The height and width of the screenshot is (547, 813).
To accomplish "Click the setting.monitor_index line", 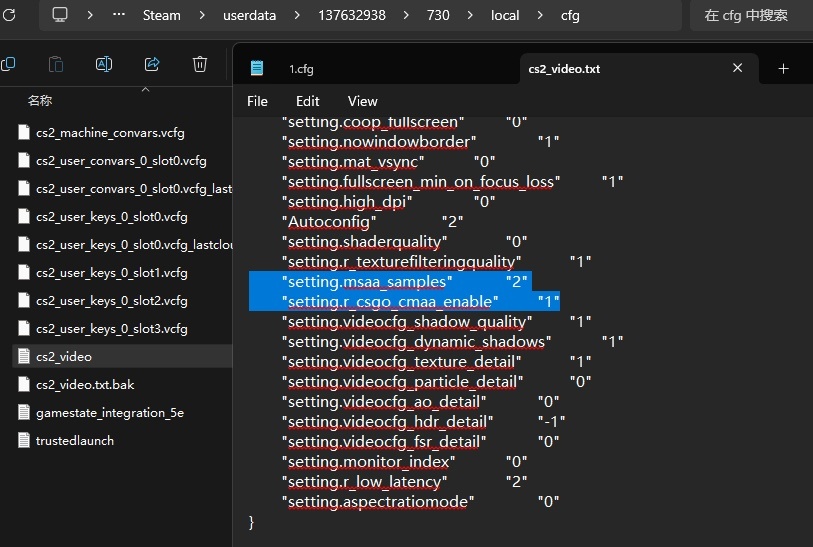I will click(404, 461).
